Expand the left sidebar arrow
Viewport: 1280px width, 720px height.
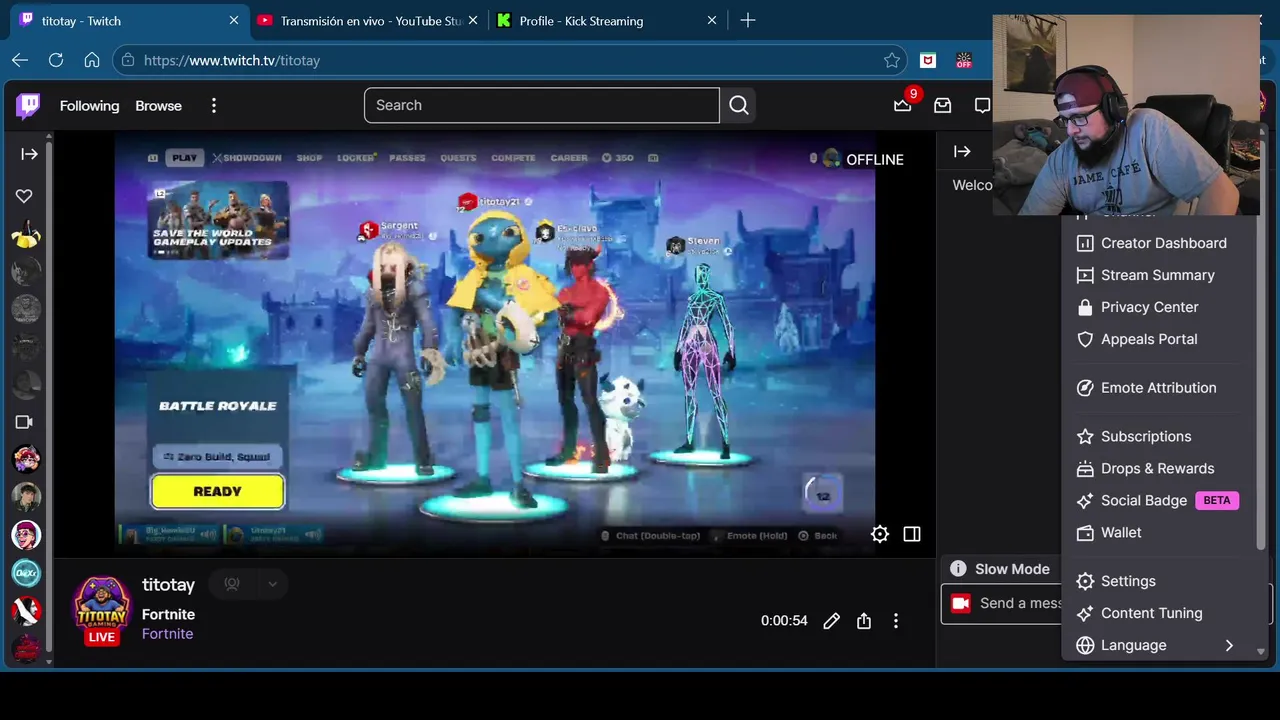click(x=29, y=154)
